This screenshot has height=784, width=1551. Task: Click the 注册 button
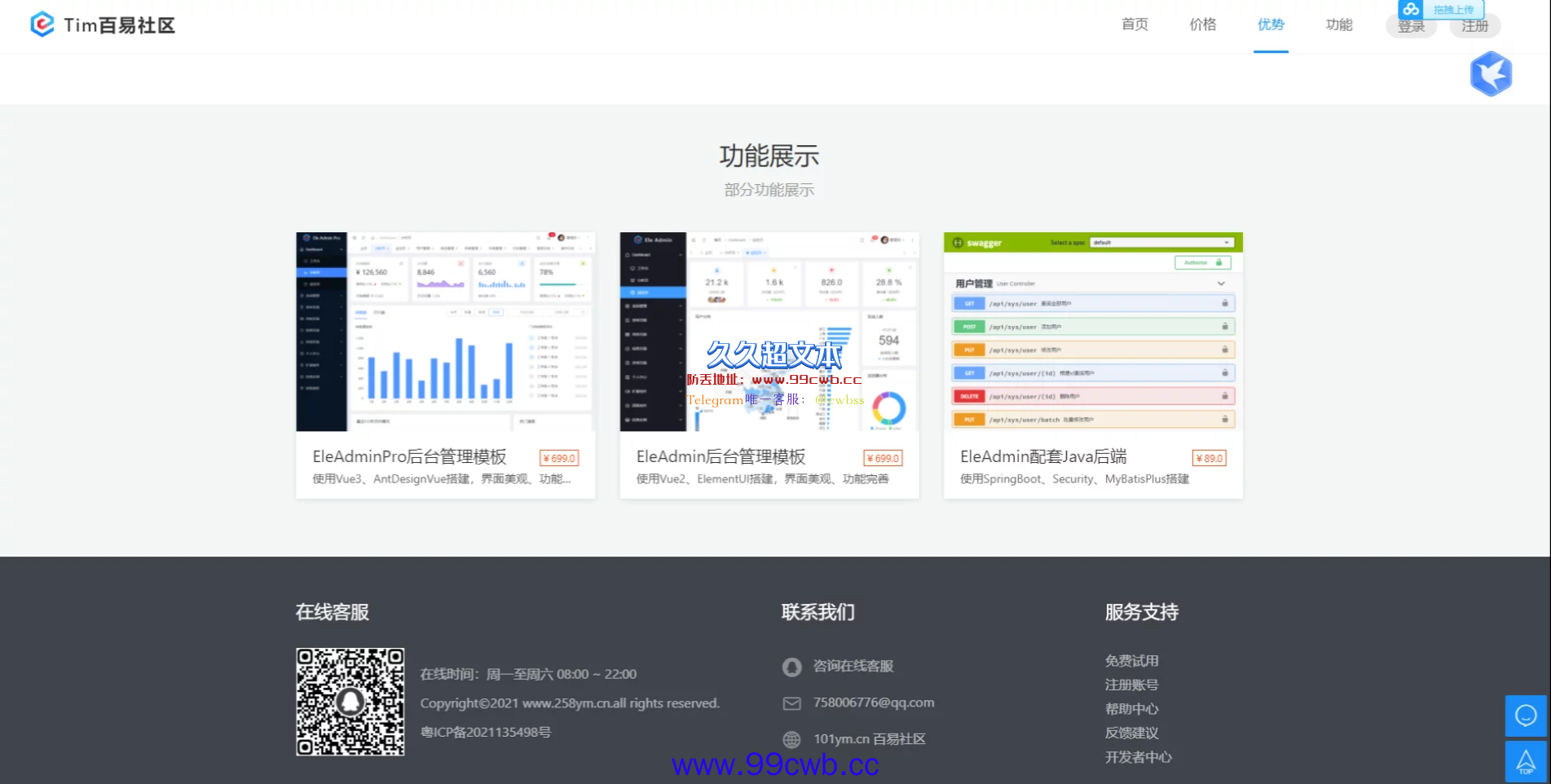1475,26
